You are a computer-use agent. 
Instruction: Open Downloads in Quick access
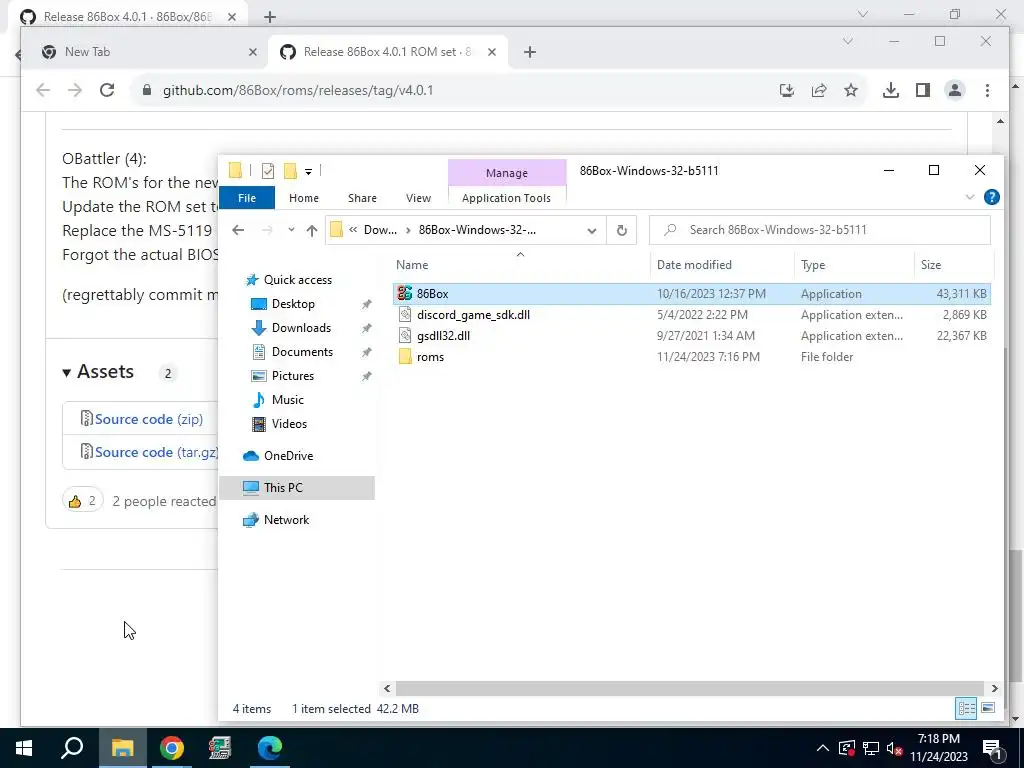[x=301, y=328]
